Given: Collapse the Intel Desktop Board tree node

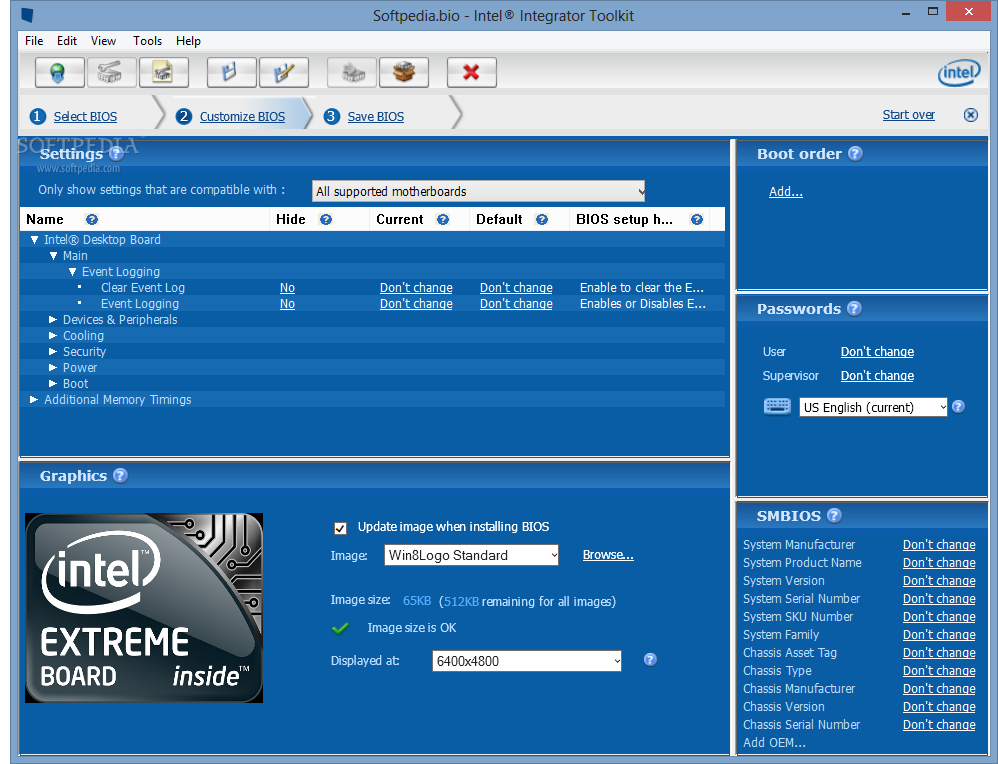Looking at the screenshot, I should tap(34, 240).
